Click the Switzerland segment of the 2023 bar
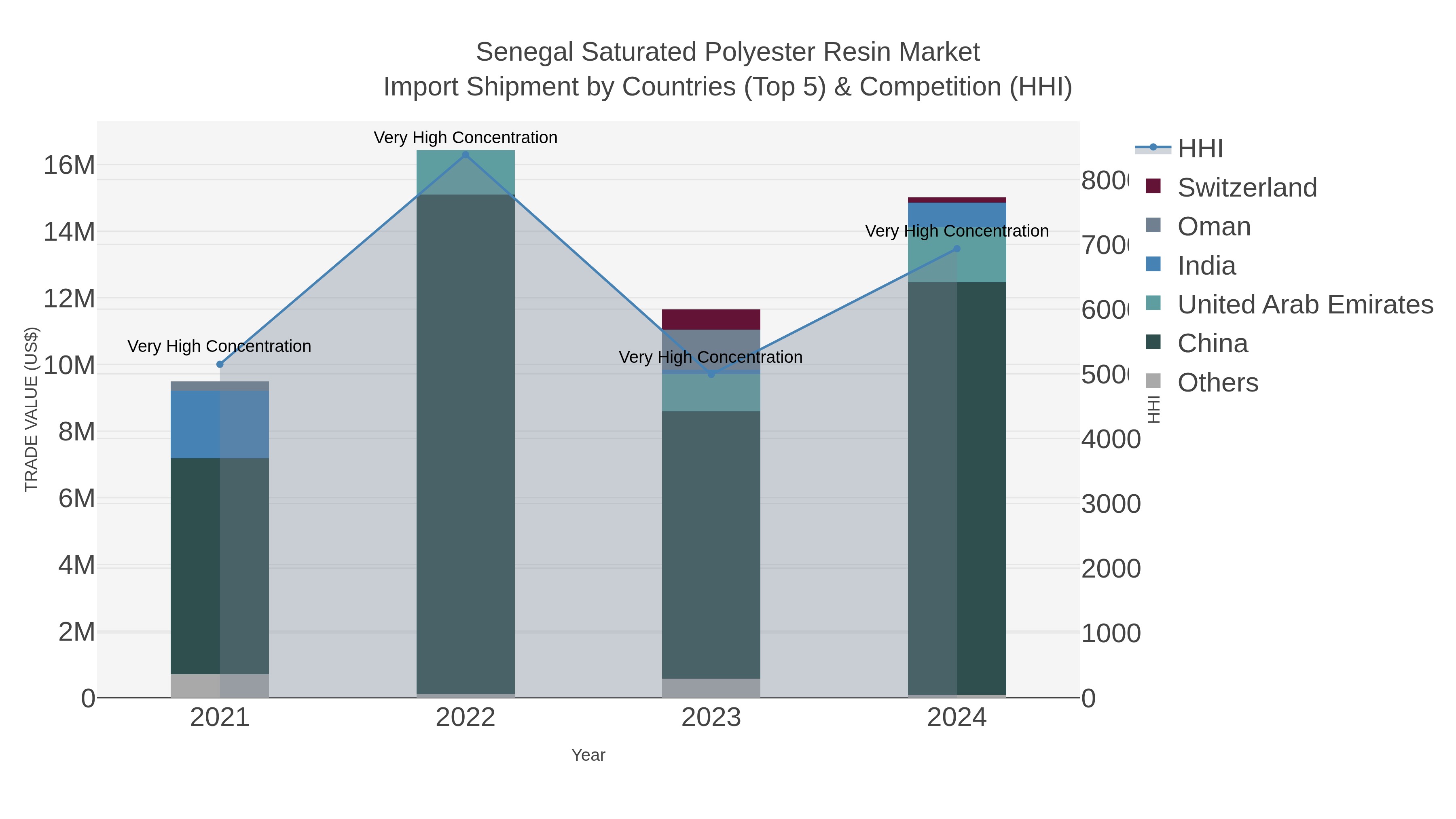Screen dimensions: 1456x819 pos(711,320)
